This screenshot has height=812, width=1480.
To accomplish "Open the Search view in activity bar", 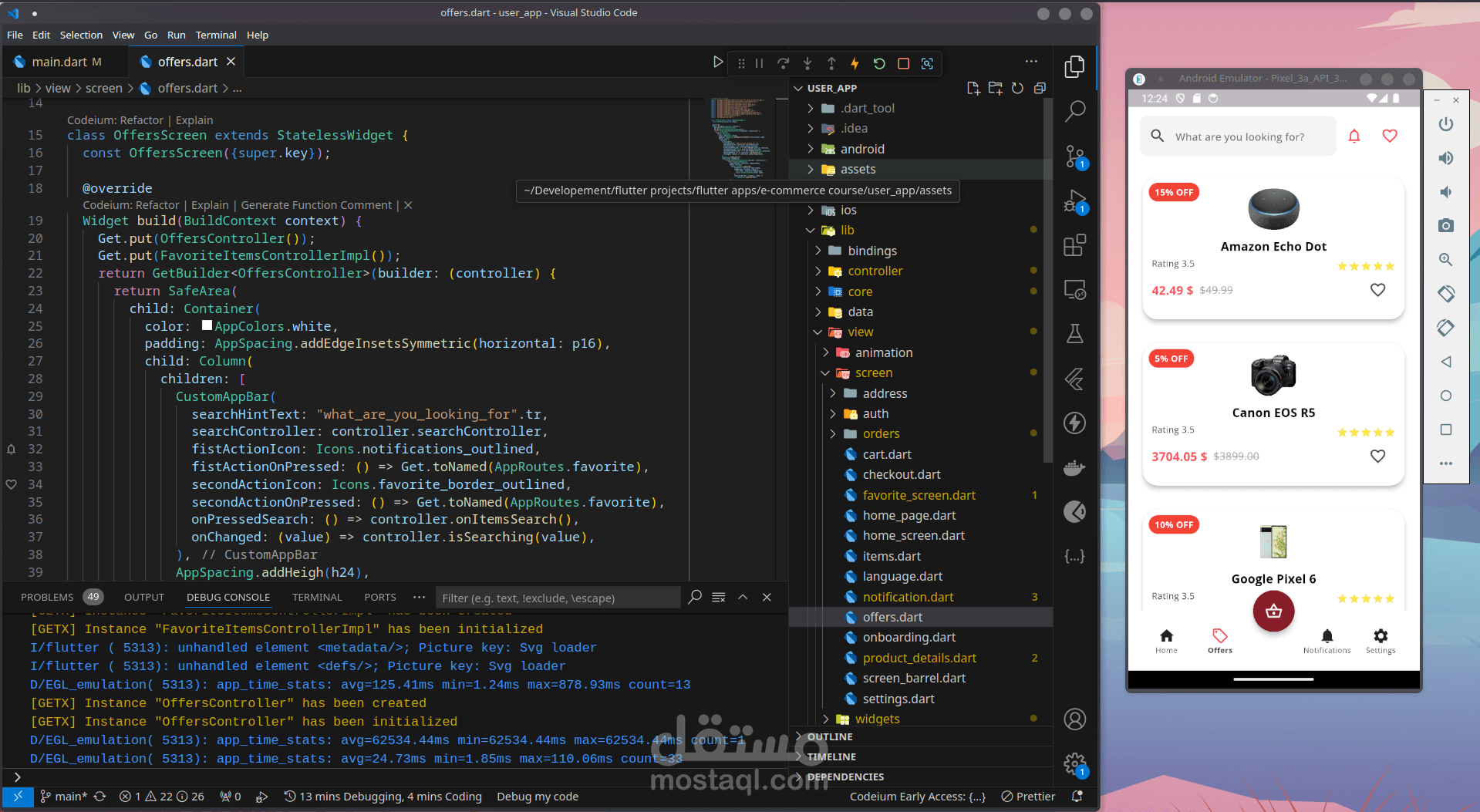I will (x=1074, y=112).
